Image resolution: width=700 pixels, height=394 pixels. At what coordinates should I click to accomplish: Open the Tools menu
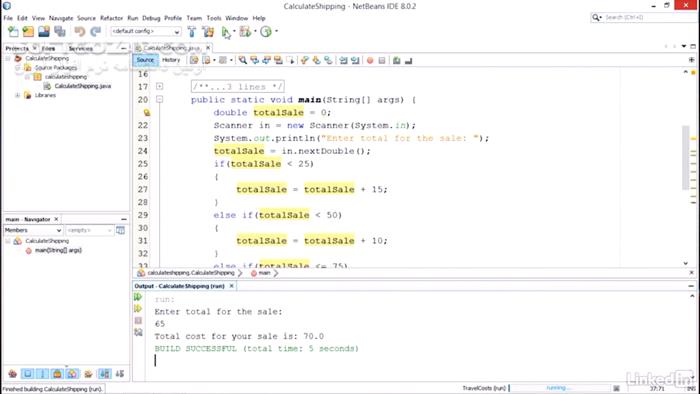214,18
